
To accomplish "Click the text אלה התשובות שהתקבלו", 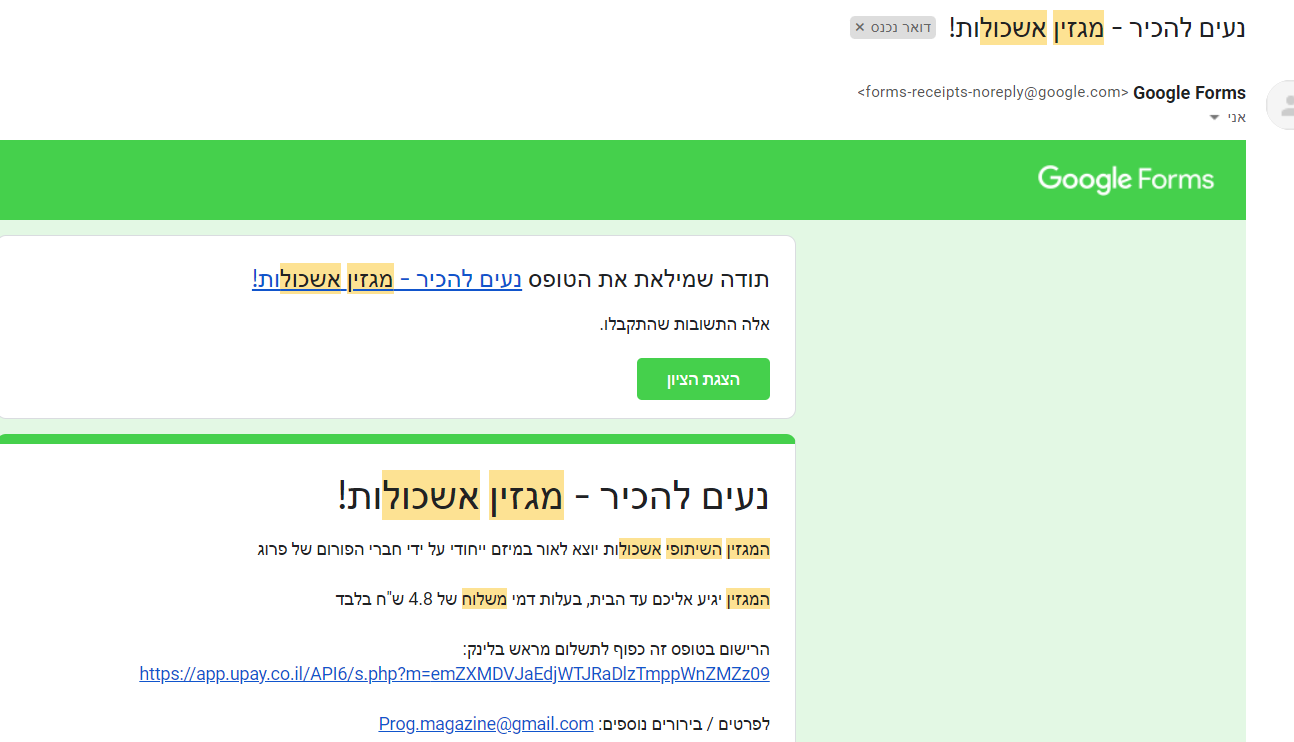I will coord(688,325).
